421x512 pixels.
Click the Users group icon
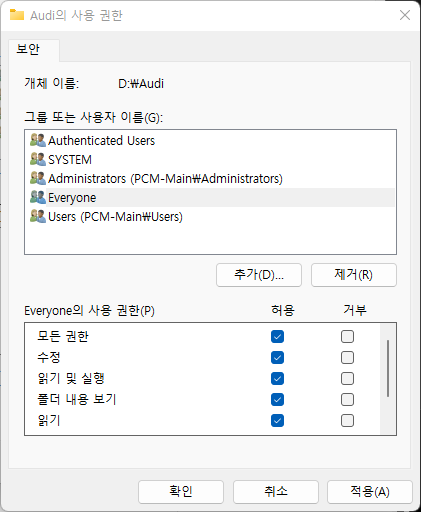(38, 216)
